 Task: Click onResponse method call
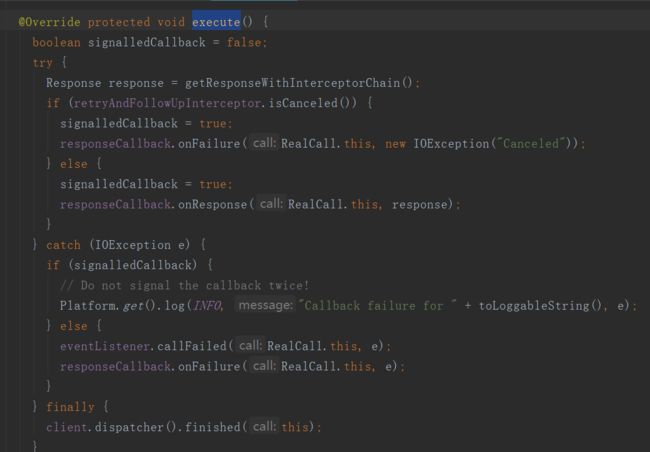(x=212, y=204)
